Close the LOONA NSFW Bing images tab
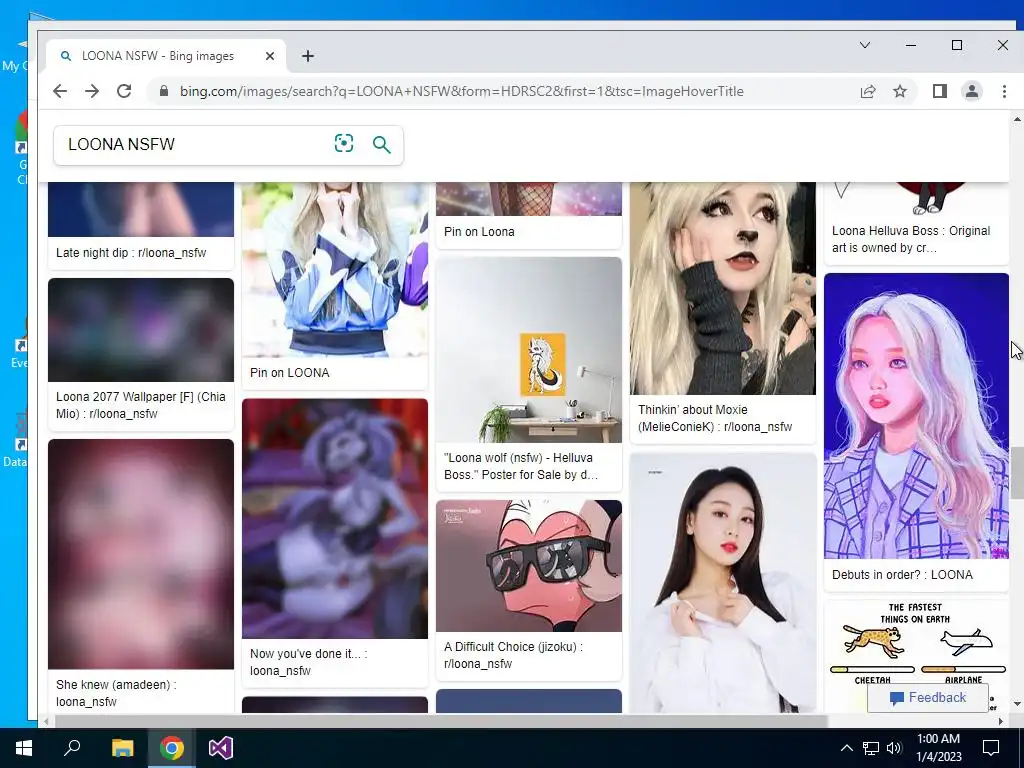Image resolution: width=1024 pixels, height=768 pixels. pos(270,56)
